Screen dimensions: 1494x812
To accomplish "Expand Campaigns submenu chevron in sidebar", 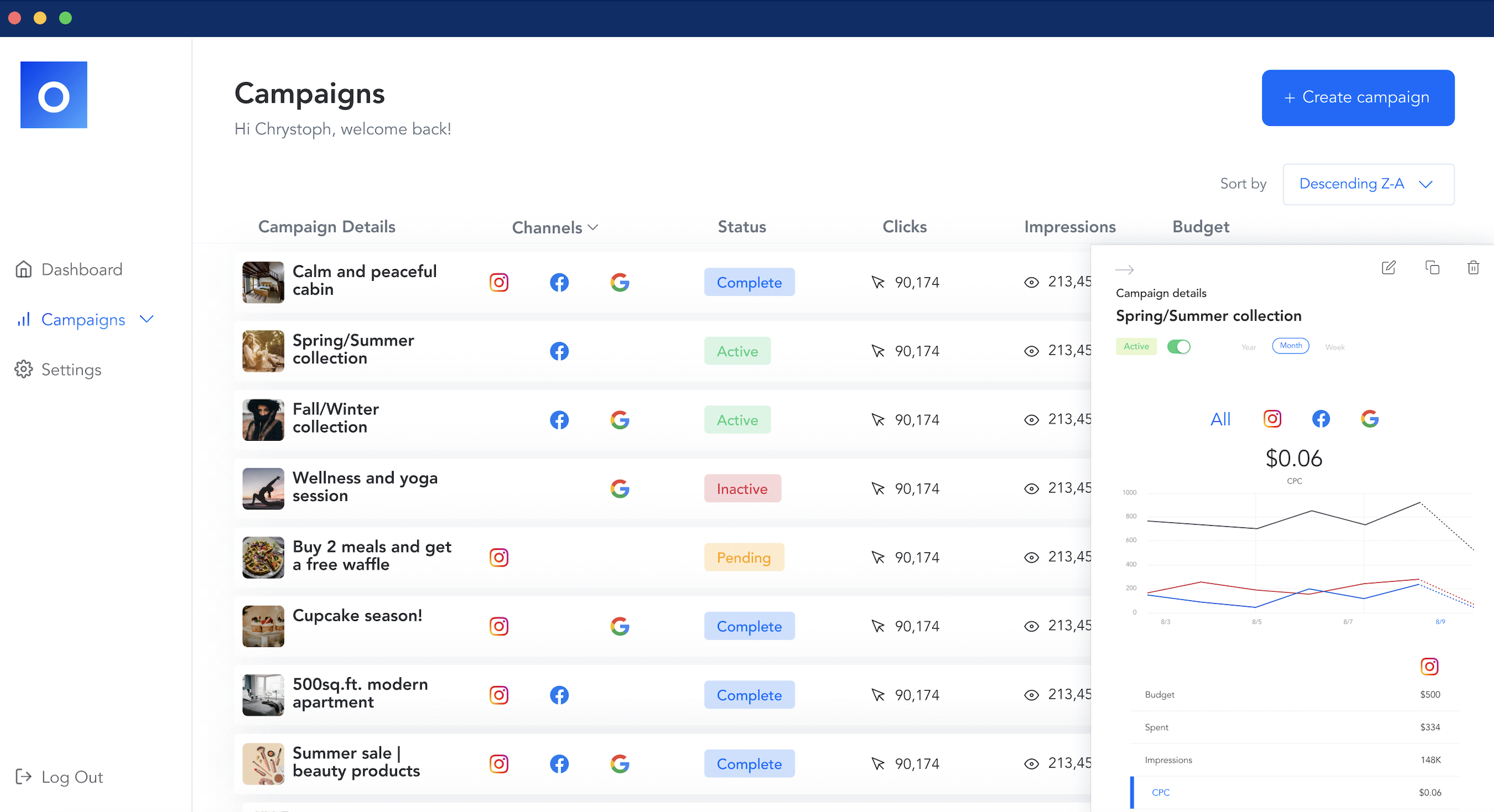I will coord(147,319).
